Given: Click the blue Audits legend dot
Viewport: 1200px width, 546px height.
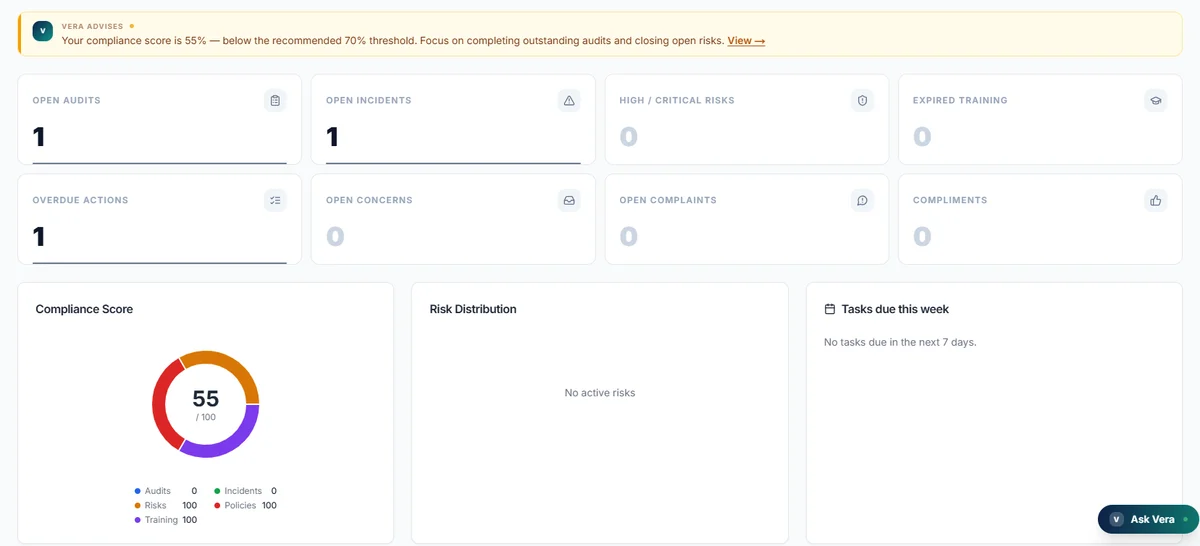Looking at the screenshot, I should point(138,491).
